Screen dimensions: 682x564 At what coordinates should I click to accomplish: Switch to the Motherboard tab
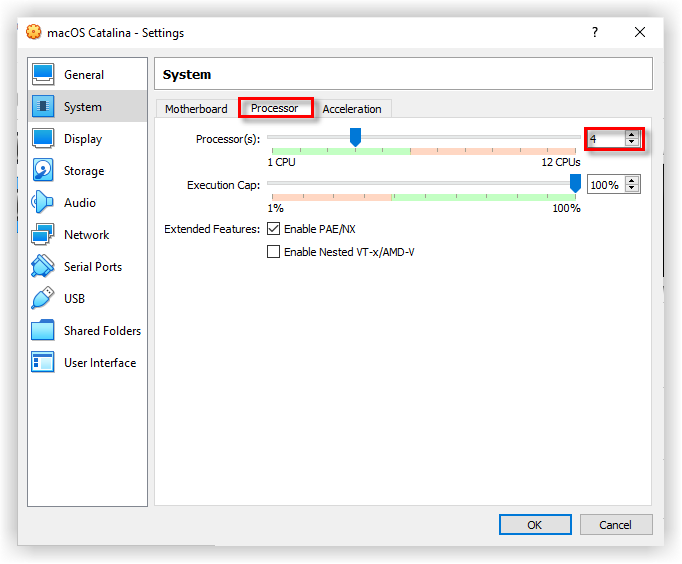pos(196,109)
